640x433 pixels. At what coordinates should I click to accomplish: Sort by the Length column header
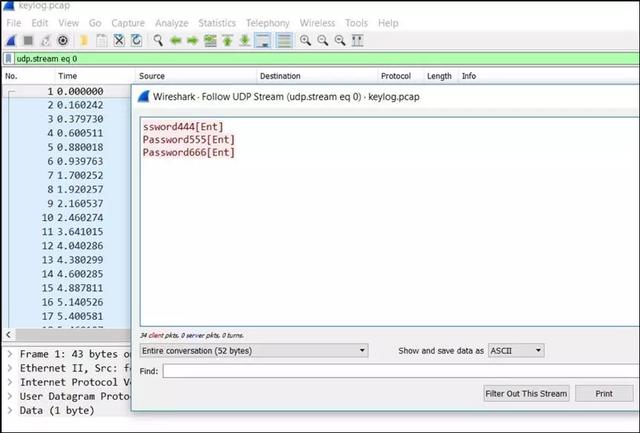(440, 76)
